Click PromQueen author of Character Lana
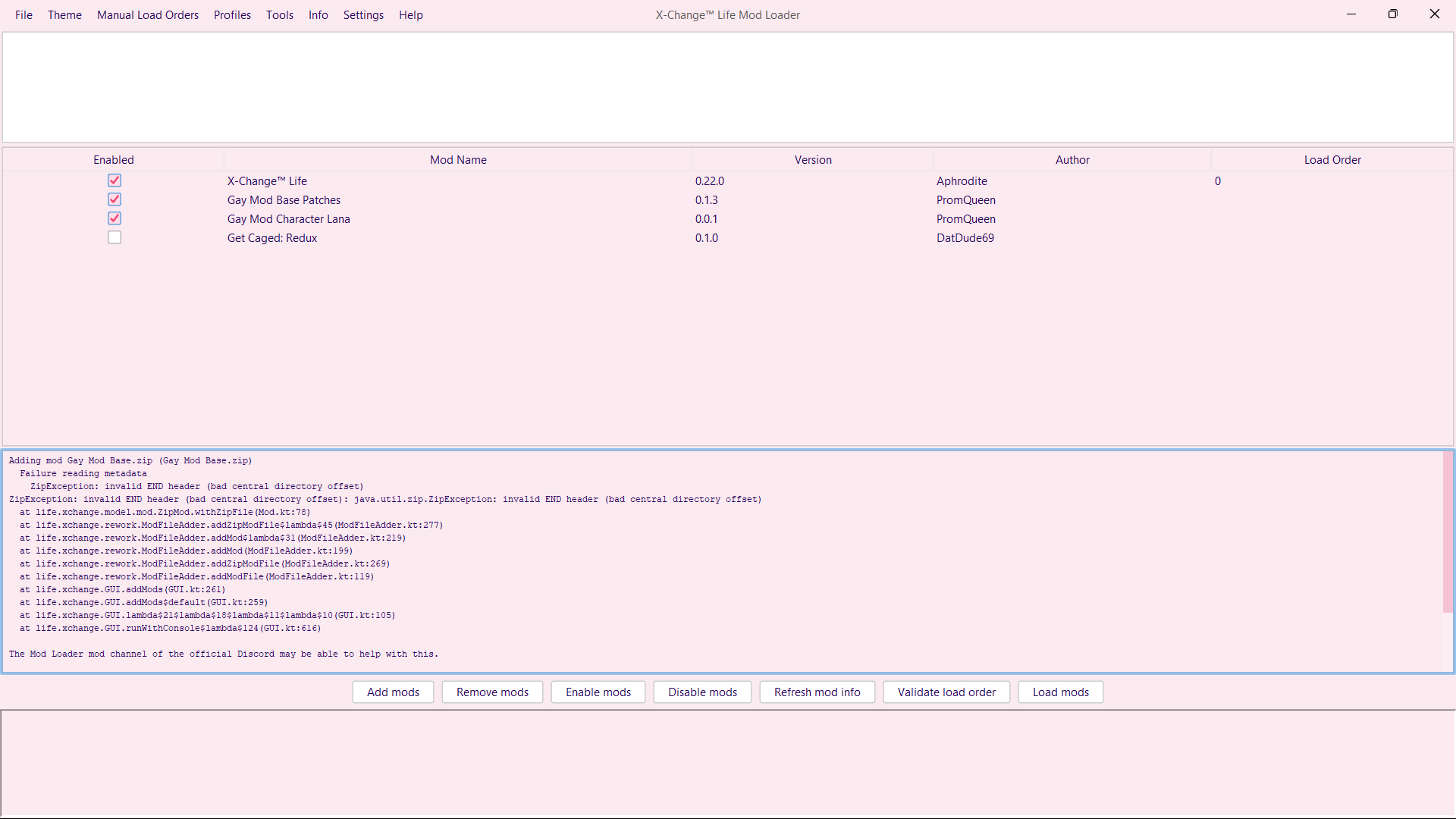This screenshot has width=1456, height=819. 965,218
